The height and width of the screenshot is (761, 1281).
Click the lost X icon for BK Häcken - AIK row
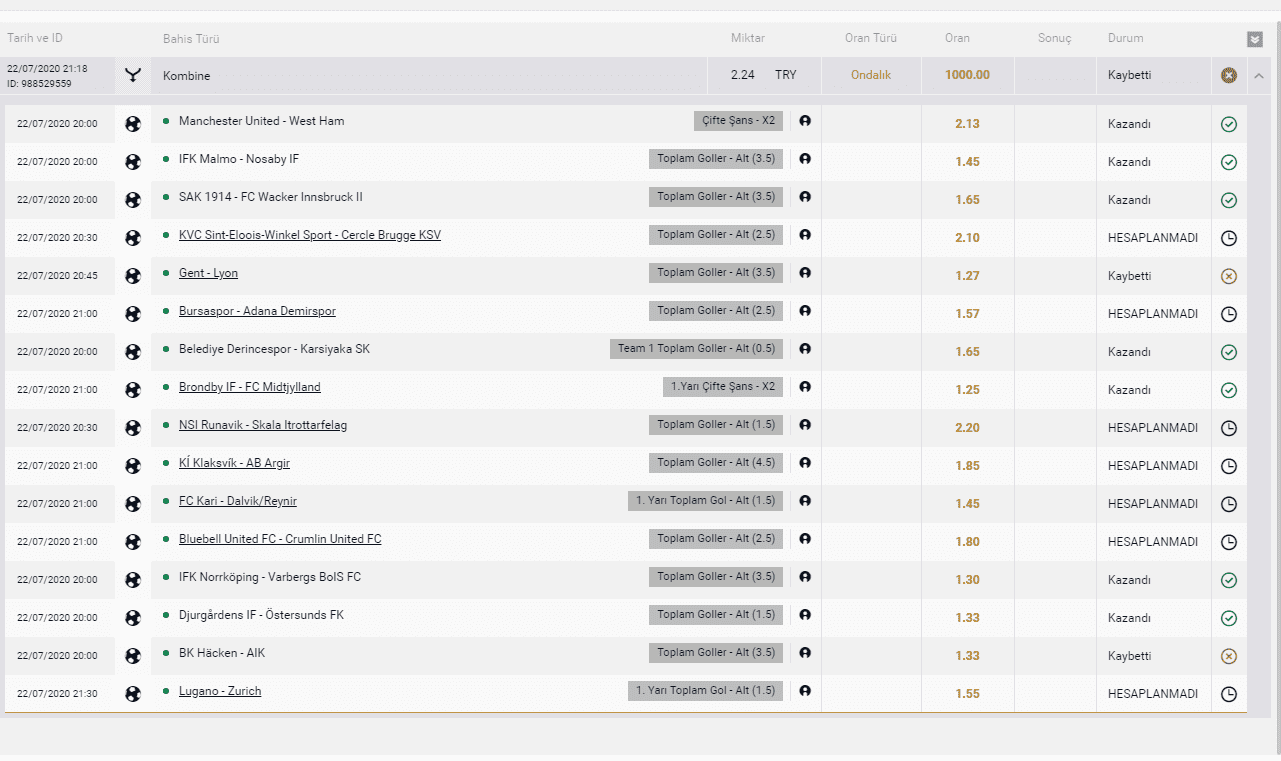[x=1229, y=656]
